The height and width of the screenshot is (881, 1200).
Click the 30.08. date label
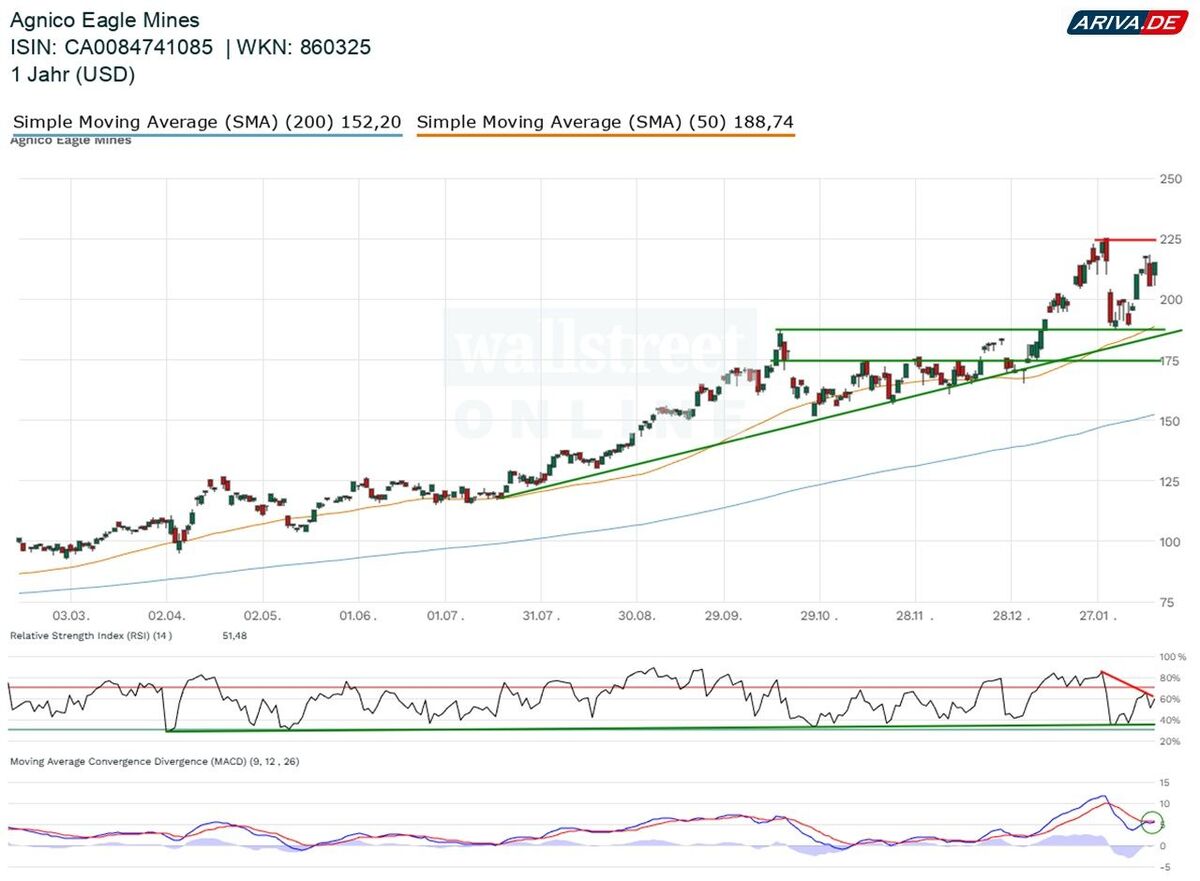point(637,616)
